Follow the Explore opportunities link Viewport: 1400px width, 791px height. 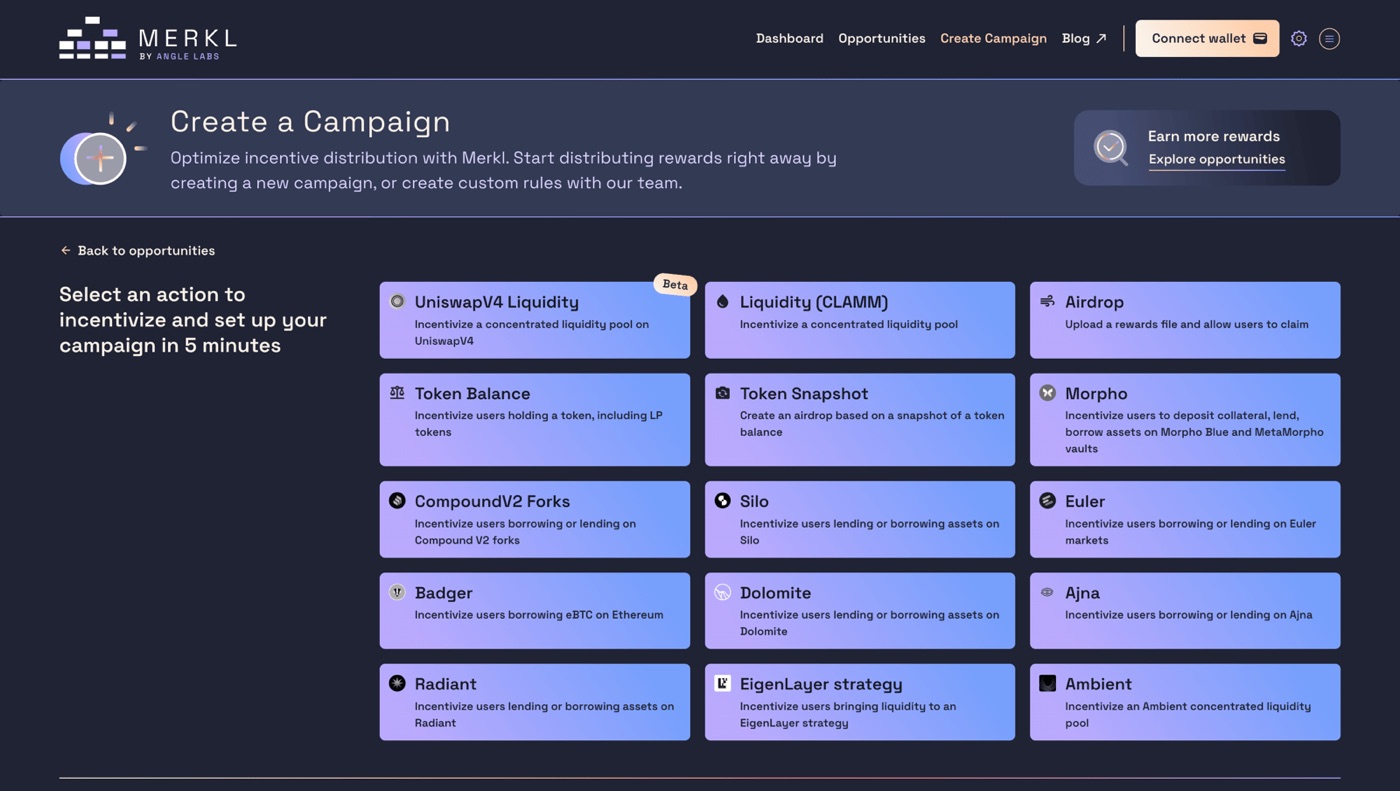coord(1216,159)
